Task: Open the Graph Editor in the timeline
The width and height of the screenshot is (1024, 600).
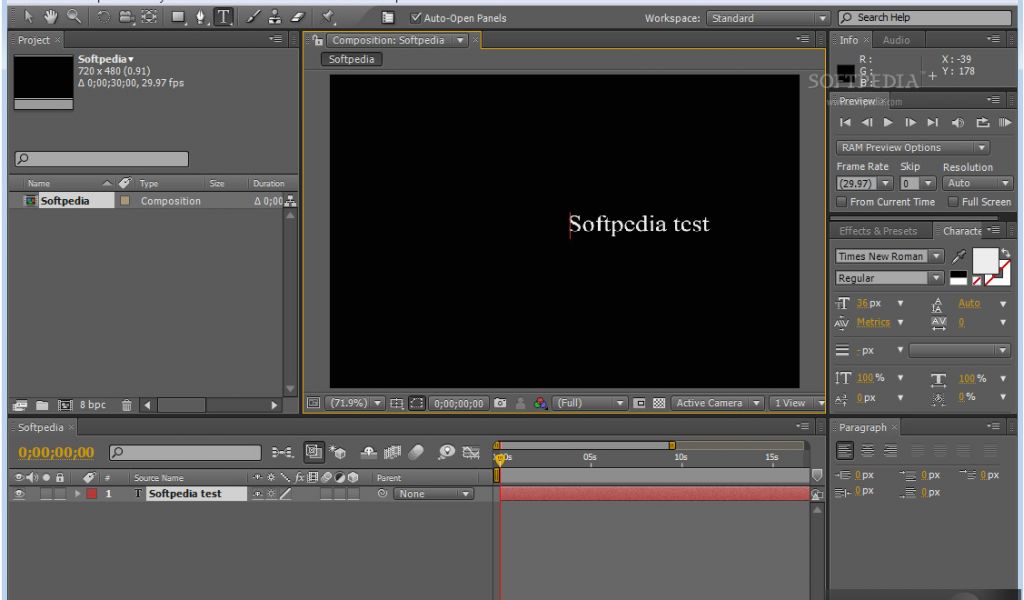Action: coord(471,452)
